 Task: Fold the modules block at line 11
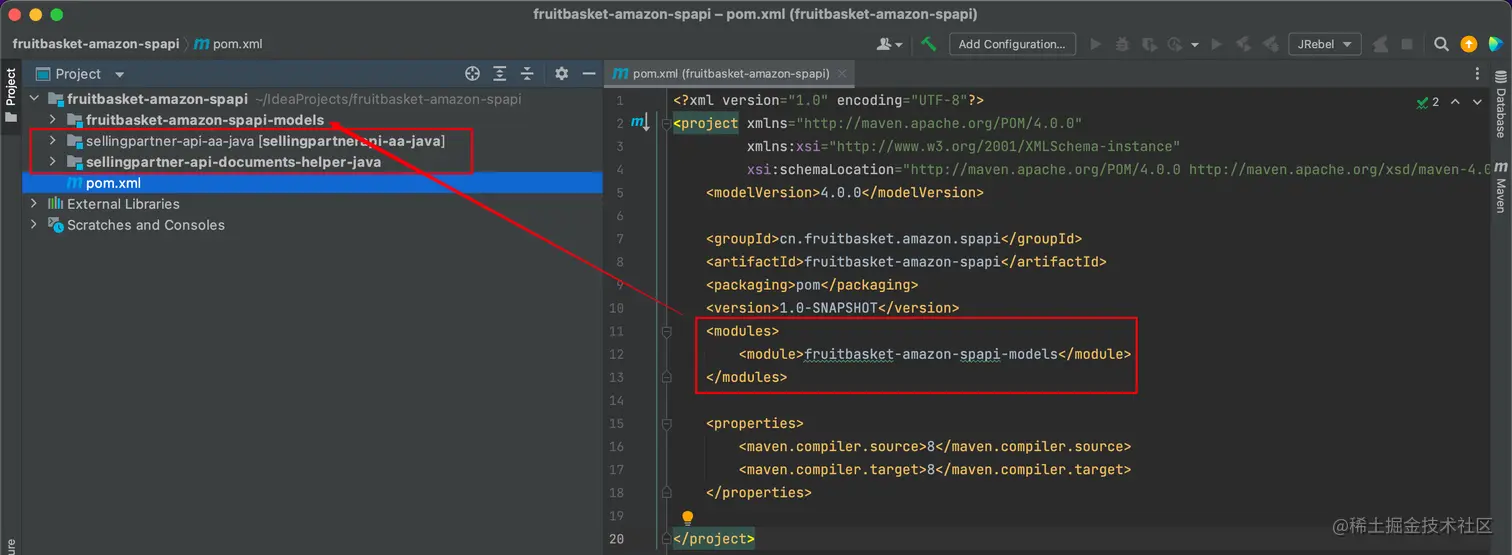(665, 331)
